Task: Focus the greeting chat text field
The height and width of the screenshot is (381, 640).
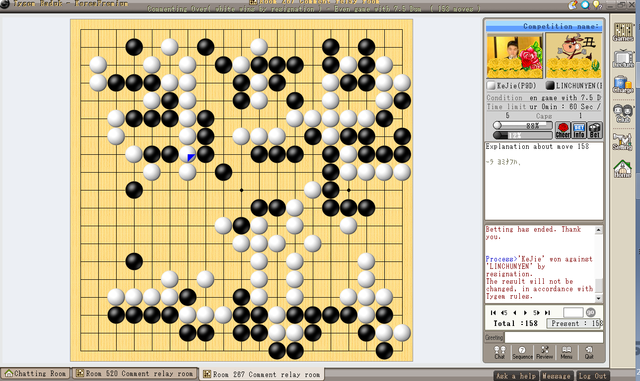Action: pos(554,337)
